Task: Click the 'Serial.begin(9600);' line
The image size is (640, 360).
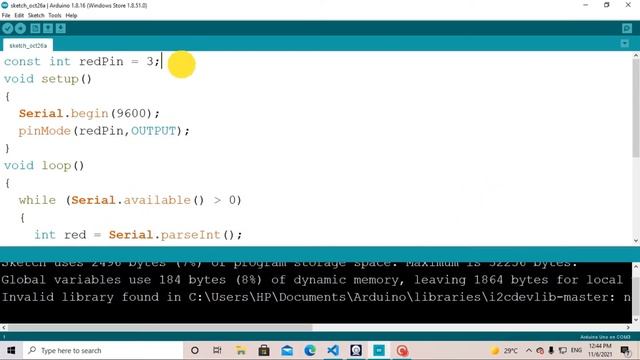Action: (x=89, y=113)
